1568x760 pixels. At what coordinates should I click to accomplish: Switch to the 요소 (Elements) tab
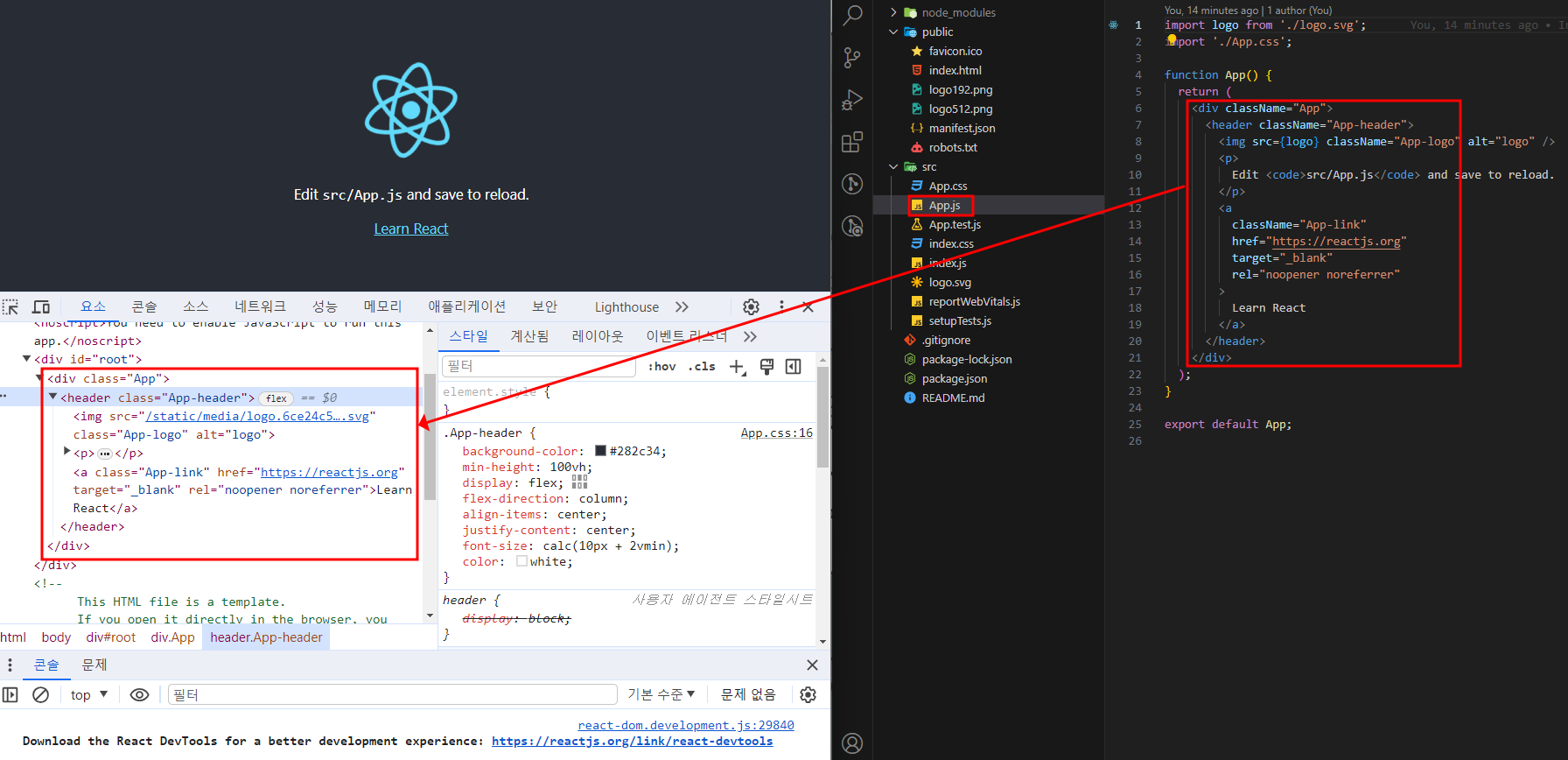(x=93, y=306)
